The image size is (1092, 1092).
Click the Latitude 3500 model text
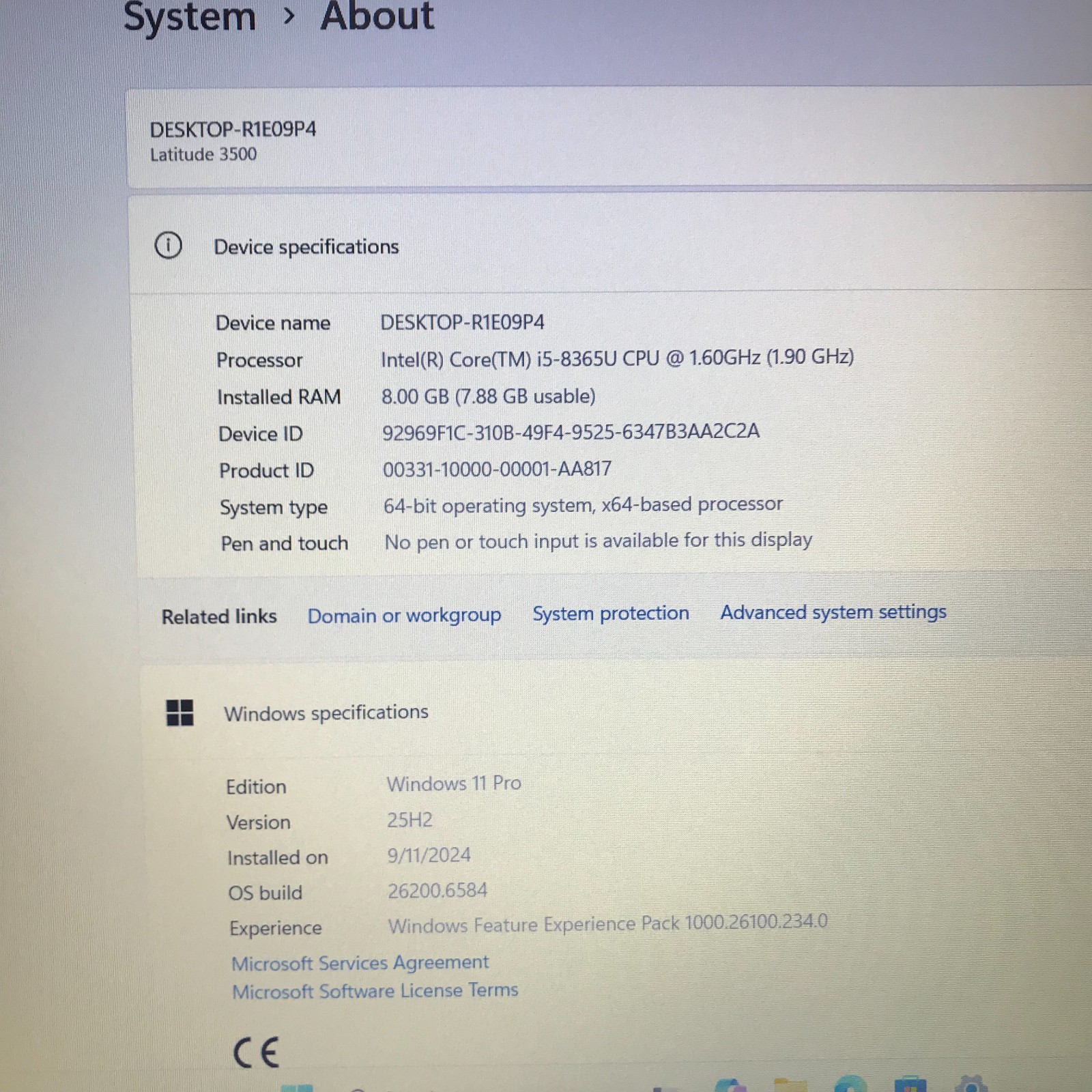click(x=203, y=154)
